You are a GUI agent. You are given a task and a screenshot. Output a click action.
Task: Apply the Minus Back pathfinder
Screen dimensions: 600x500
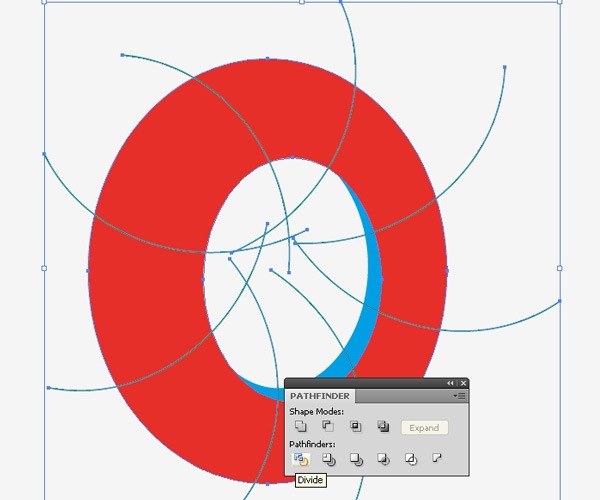437,458
